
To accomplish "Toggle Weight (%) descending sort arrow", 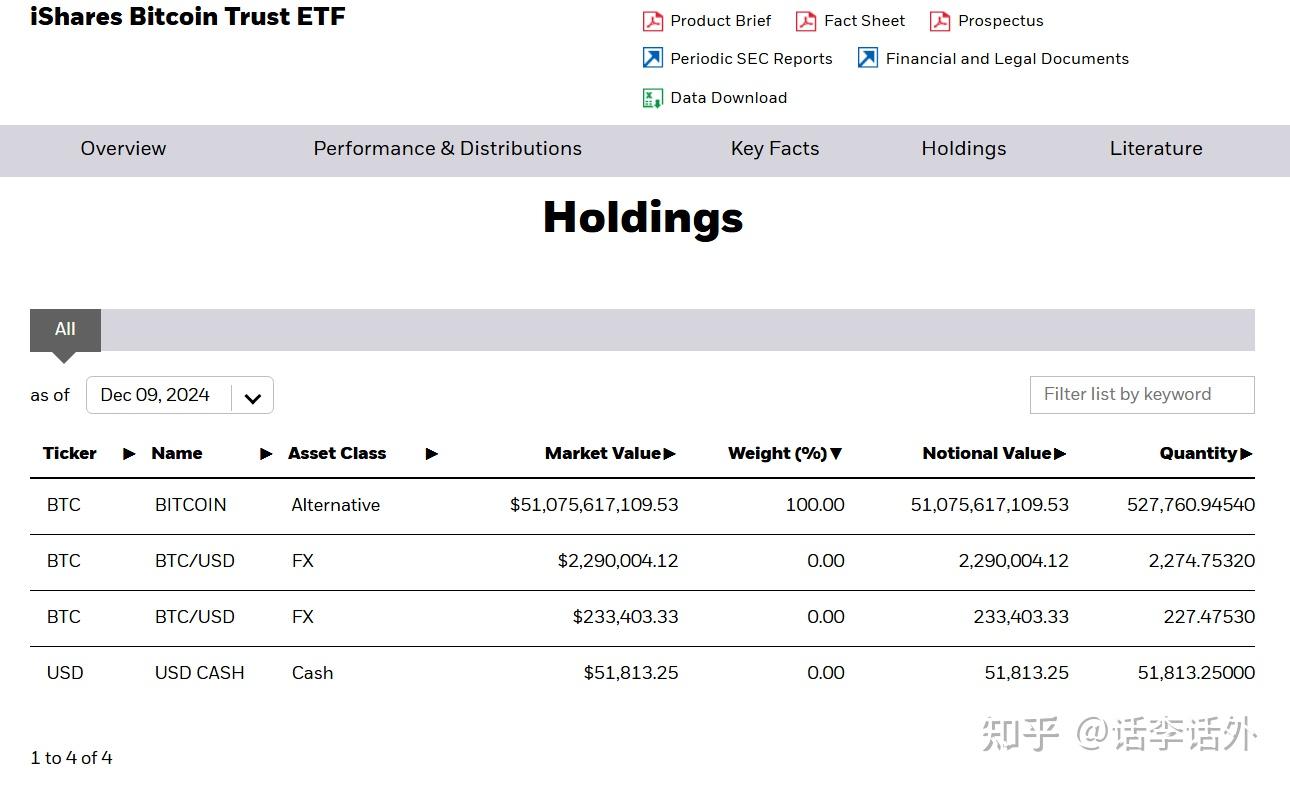I will [x=836, y=454].
